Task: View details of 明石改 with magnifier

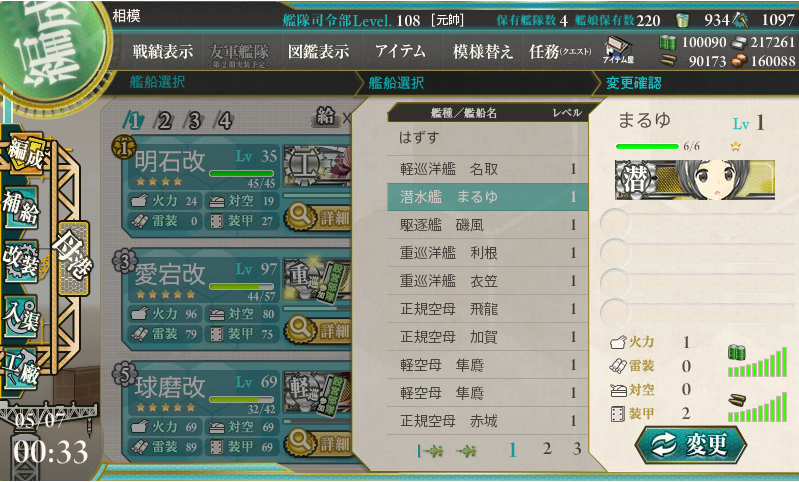Action: (318, 218)
